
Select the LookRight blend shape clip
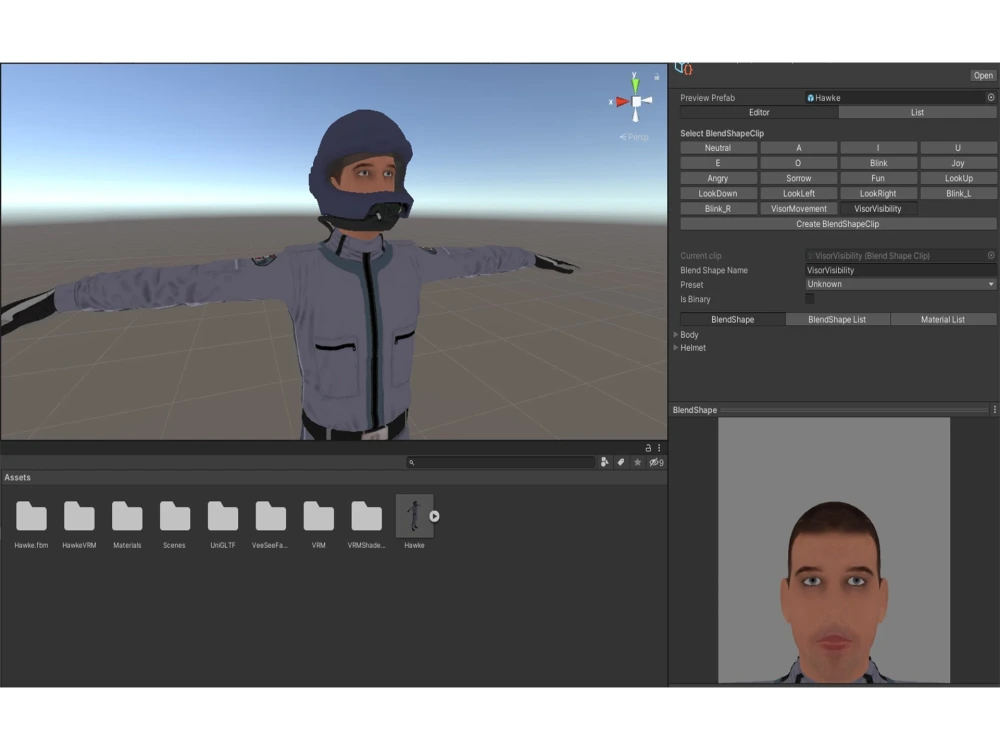coord(878,193)
